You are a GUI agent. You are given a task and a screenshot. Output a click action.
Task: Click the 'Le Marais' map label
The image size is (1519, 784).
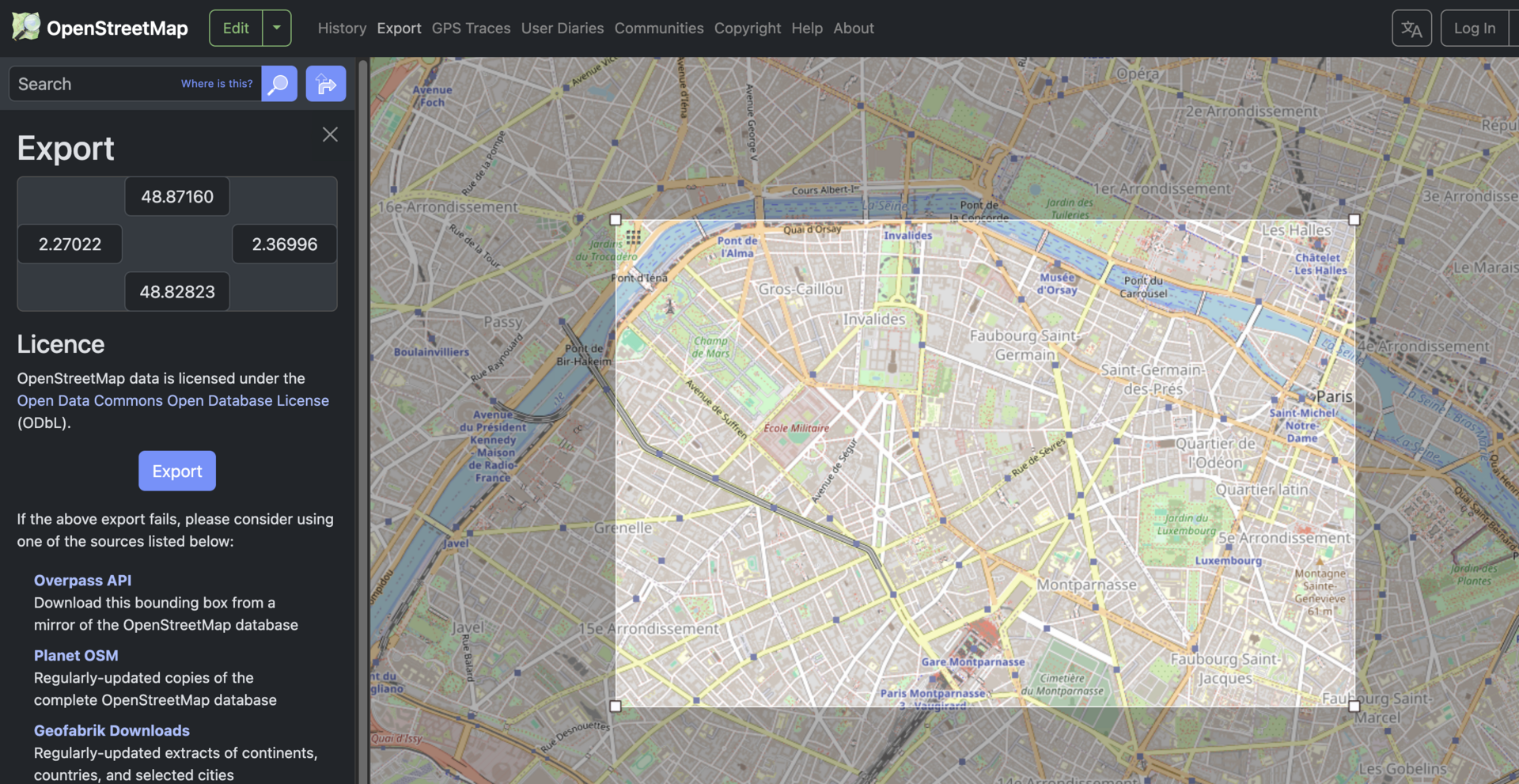(x=1485, y=267)
